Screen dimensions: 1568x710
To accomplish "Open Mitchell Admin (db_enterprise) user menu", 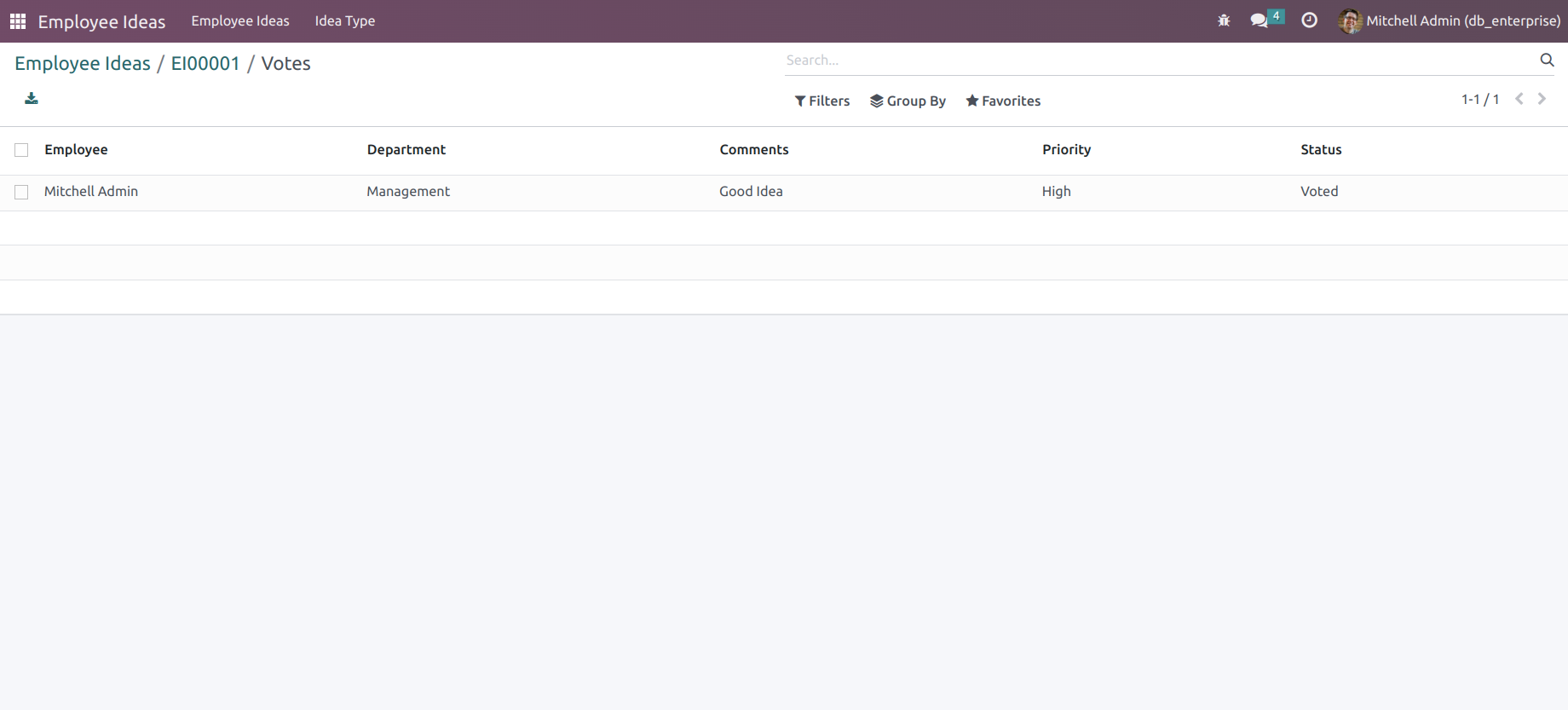I will tap(1450, 21).
